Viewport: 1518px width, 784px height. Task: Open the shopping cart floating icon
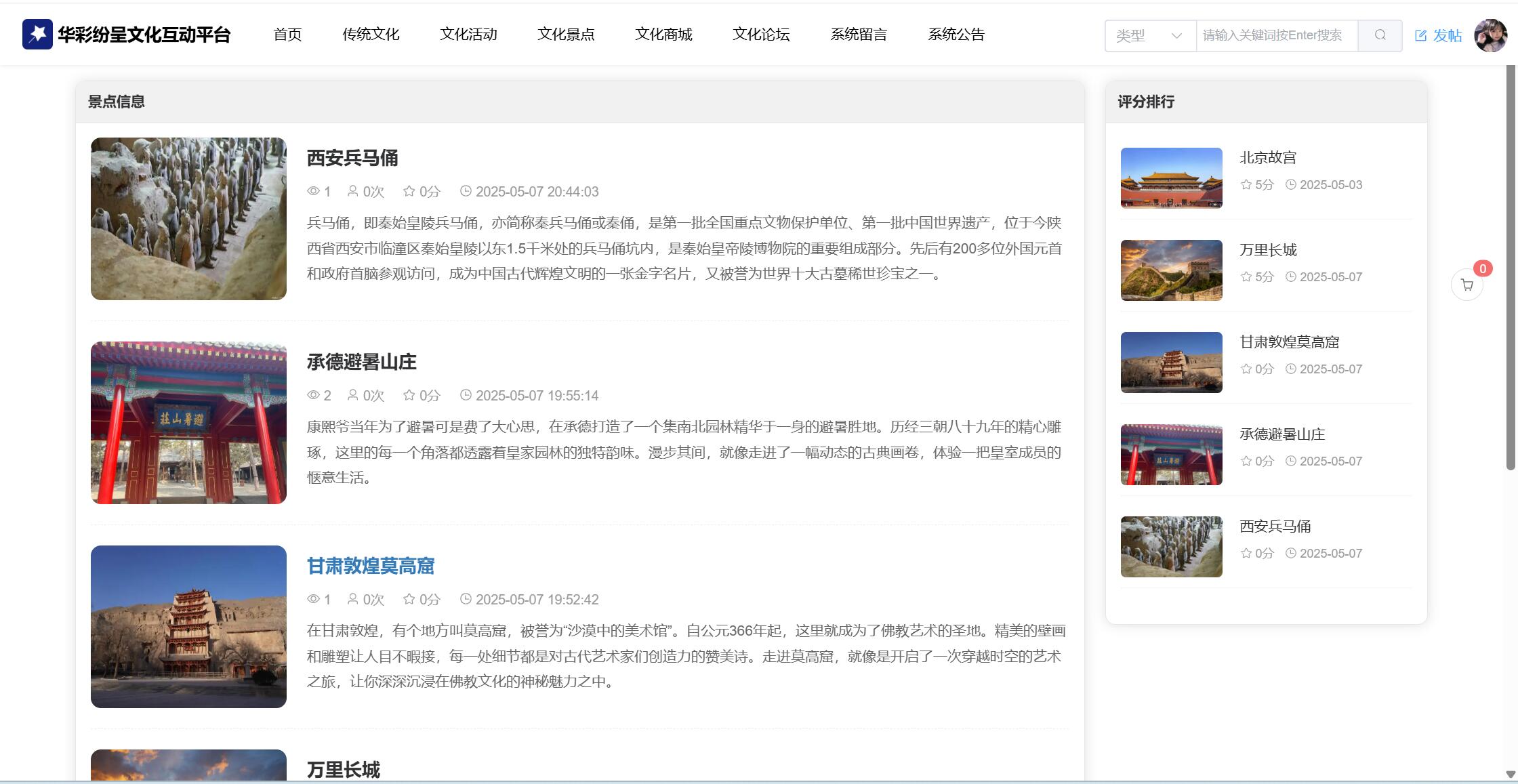(1467, 285)
